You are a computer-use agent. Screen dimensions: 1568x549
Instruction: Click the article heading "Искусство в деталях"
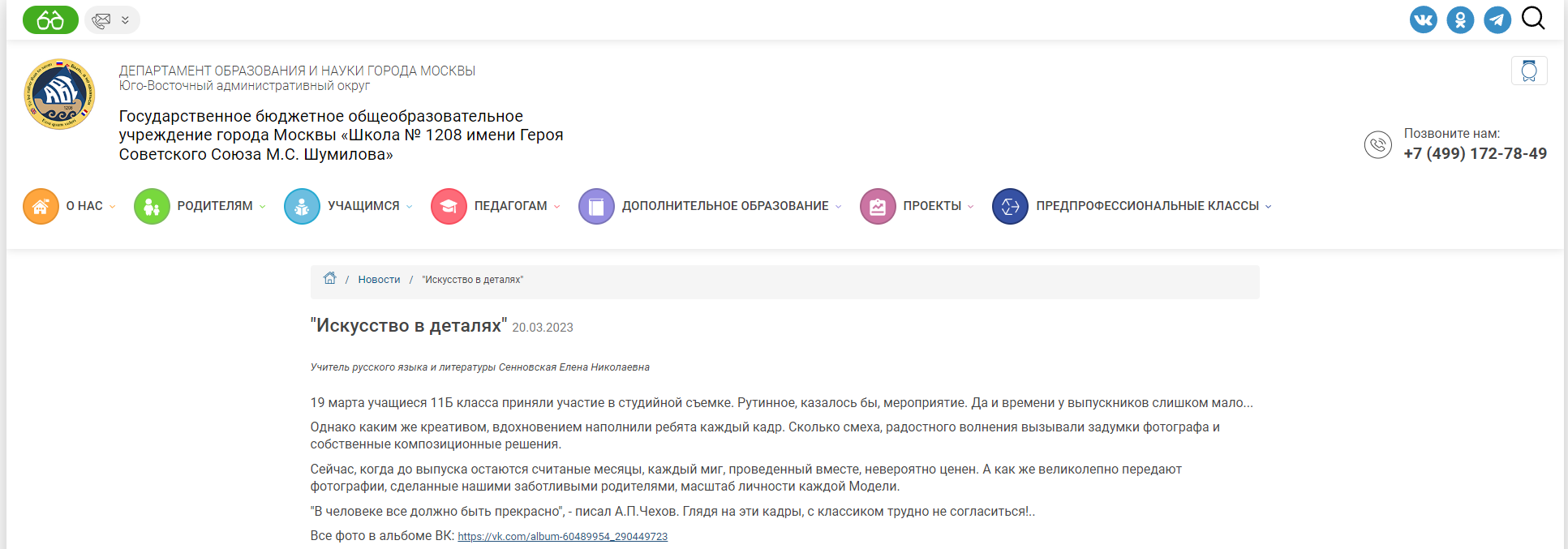(x=409, y=325)
